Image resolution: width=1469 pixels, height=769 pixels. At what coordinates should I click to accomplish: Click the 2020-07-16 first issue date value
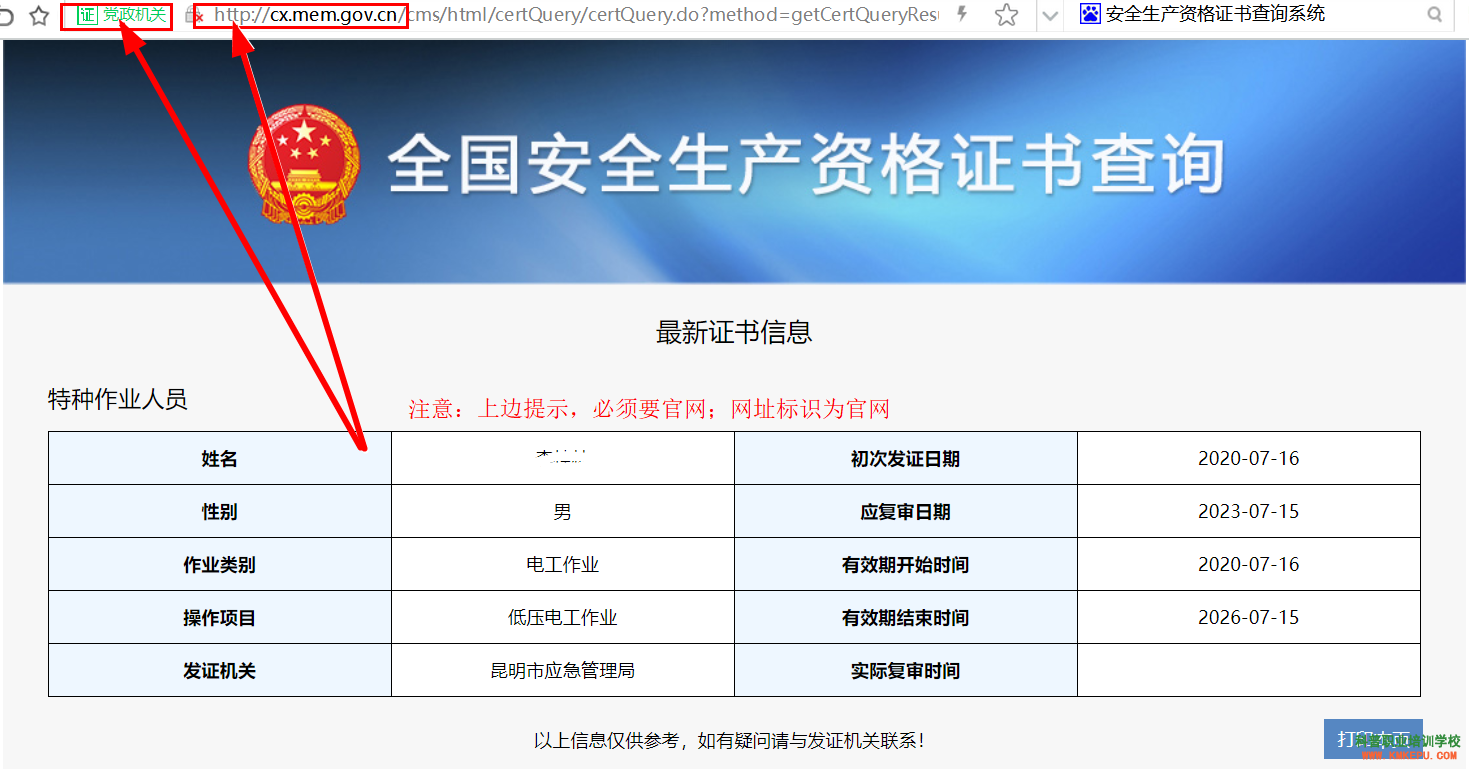(x=1249, y=458)
